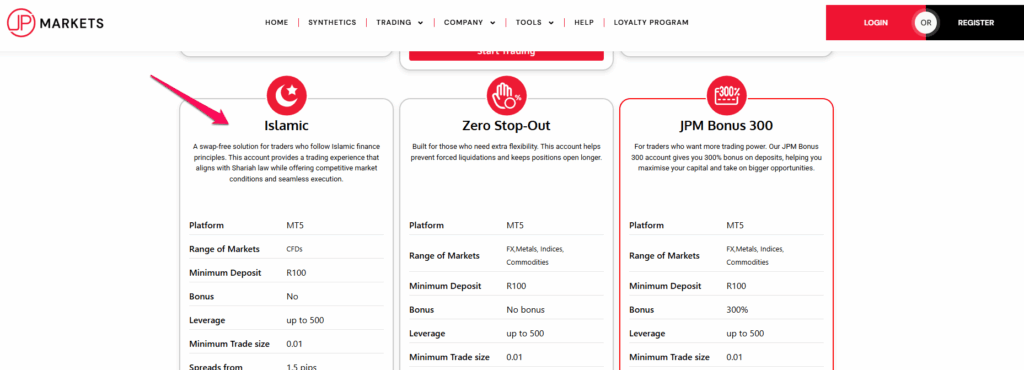Viewport: 1024px width, 370px height.
Task: Expand the Tools dropdown menu
Action: [535, 22]
